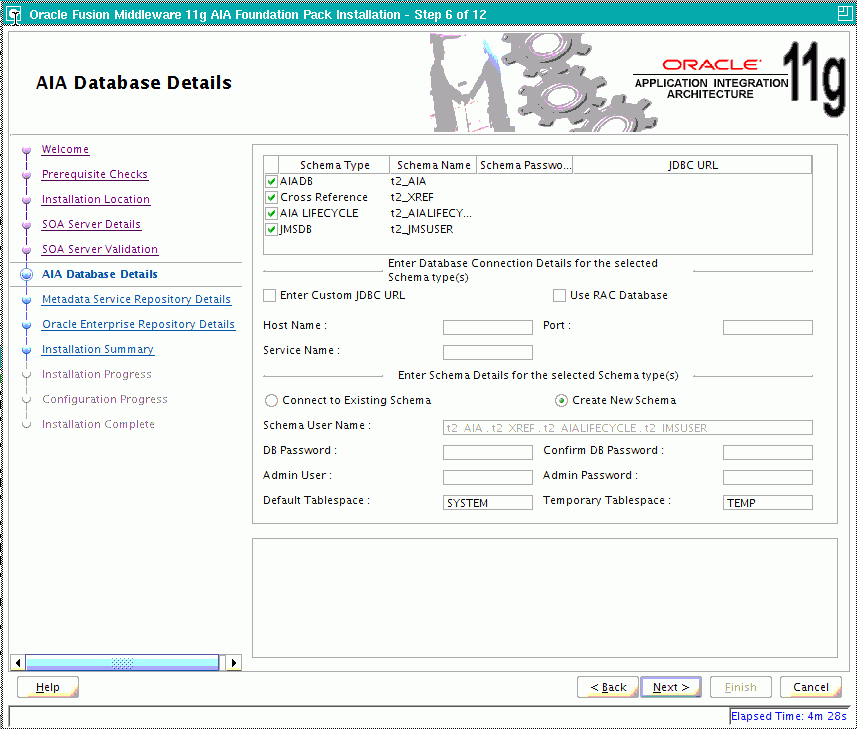The height and width of the screenshot is (729, 857).
Task: Click the Temporary Tablespace field containing TEMP
Action: (x=767, y=503)
